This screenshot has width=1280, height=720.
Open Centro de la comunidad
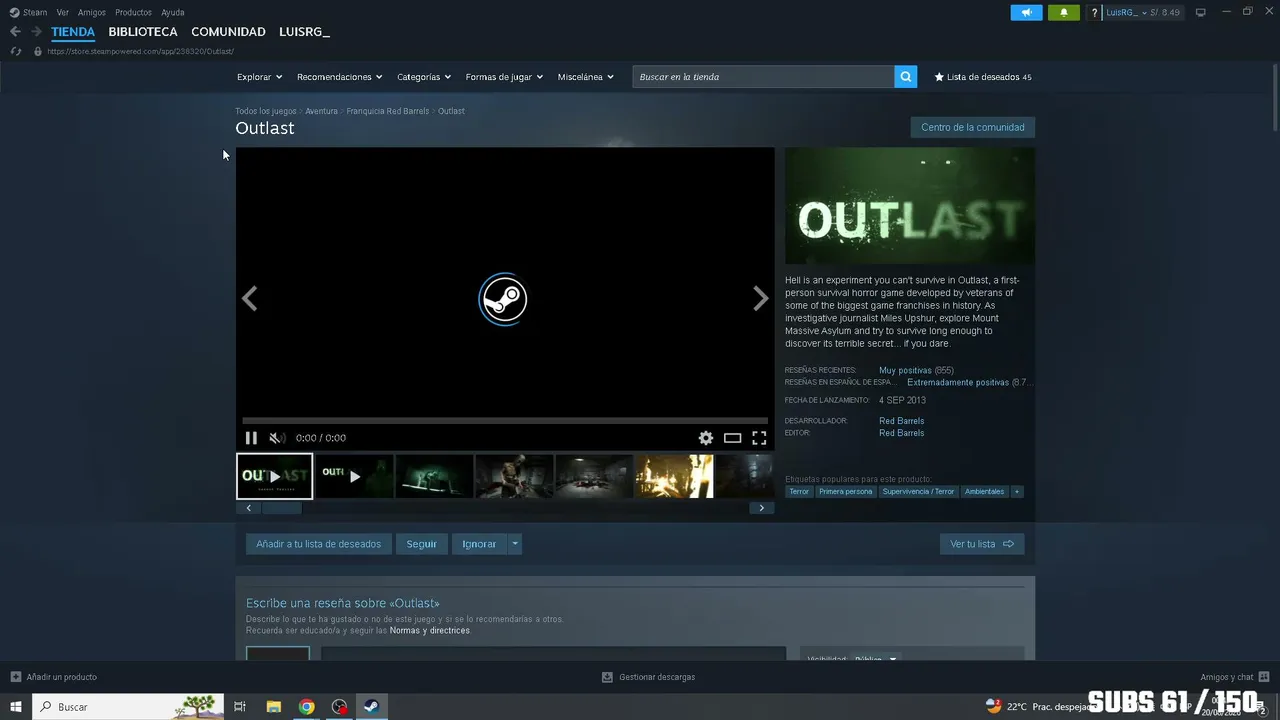click(972, 127)
